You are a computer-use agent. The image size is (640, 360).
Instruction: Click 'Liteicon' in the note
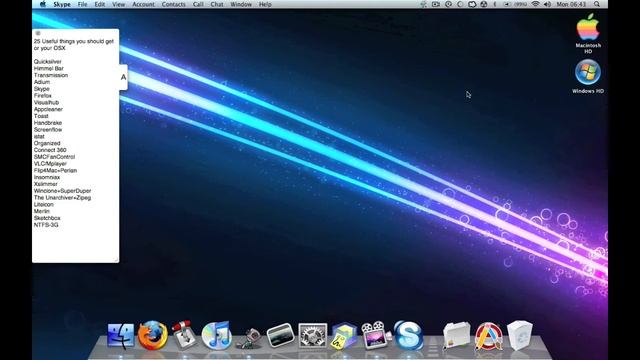tap(44, 204)
